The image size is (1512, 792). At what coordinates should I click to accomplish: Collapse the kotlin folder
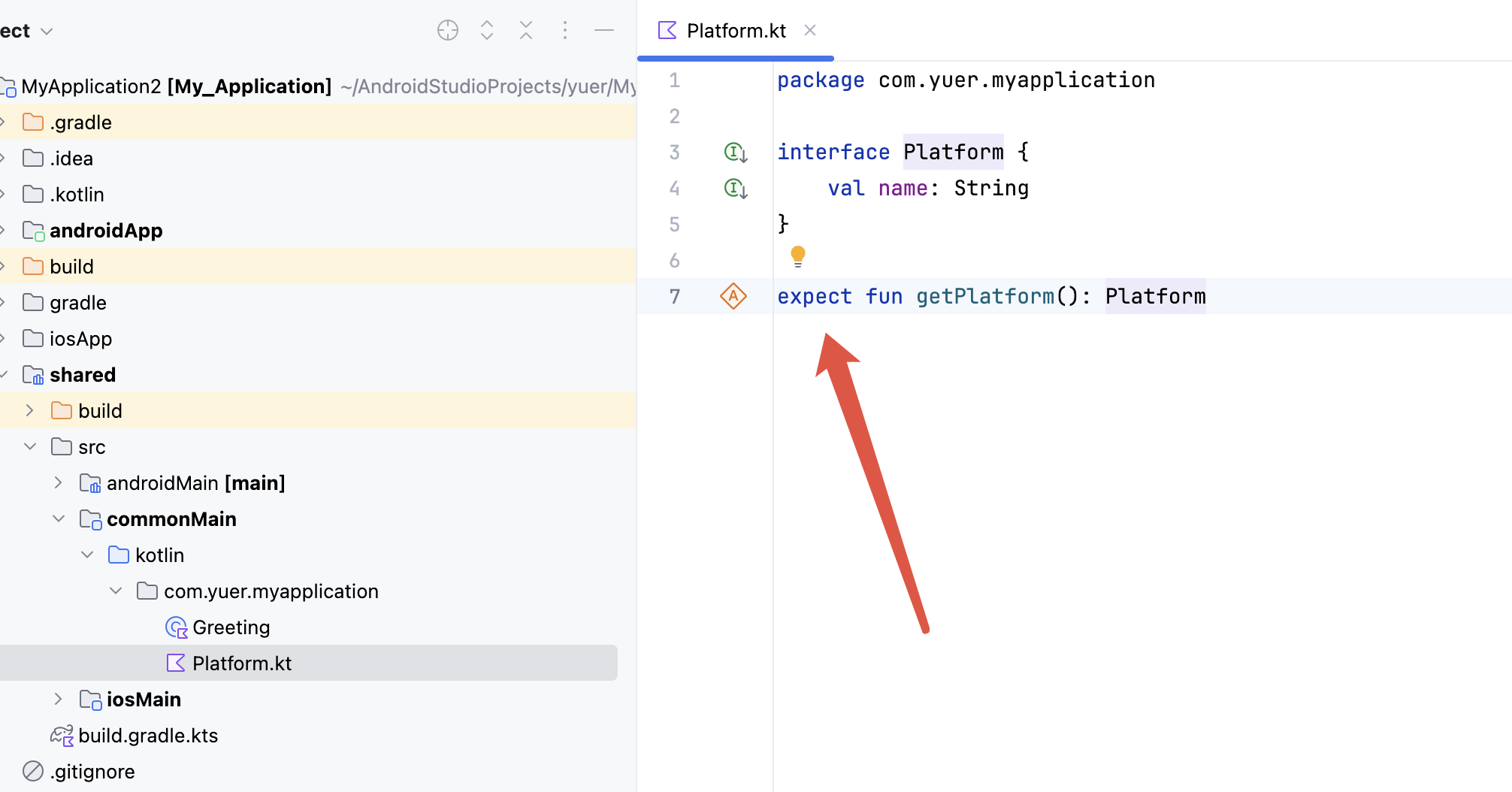[x=87, y=555]
